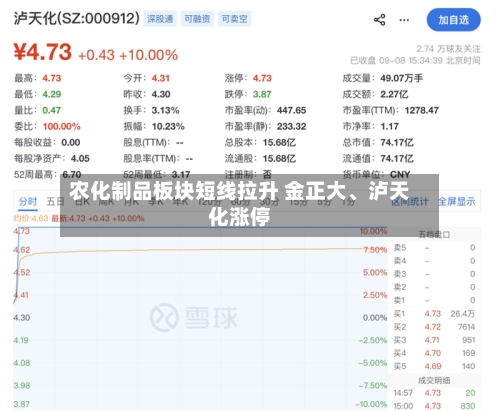
Task: Open 区间统计 link
Action: click(x=410, y=202)
